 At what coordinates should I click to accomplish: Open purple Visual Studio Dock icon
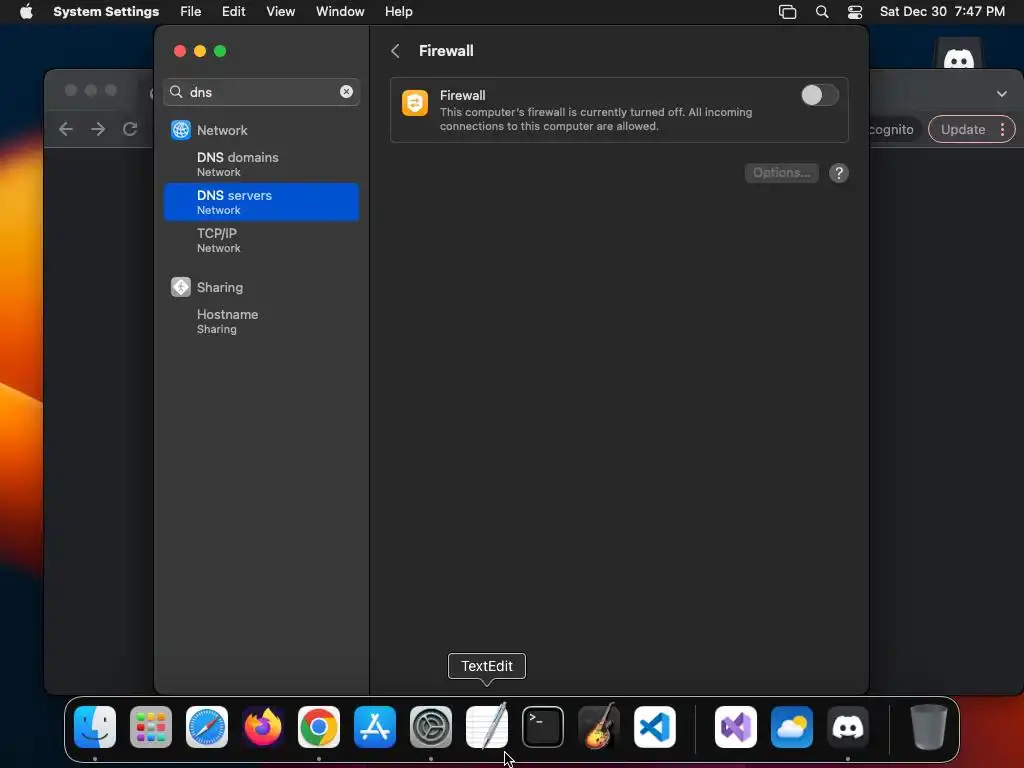(736, 727)
